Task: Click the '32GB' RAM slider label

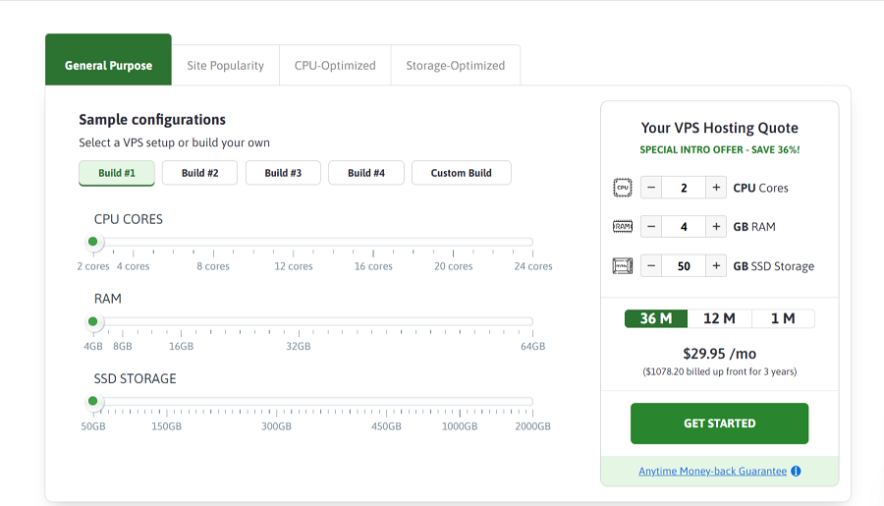Action: [298, 346]
